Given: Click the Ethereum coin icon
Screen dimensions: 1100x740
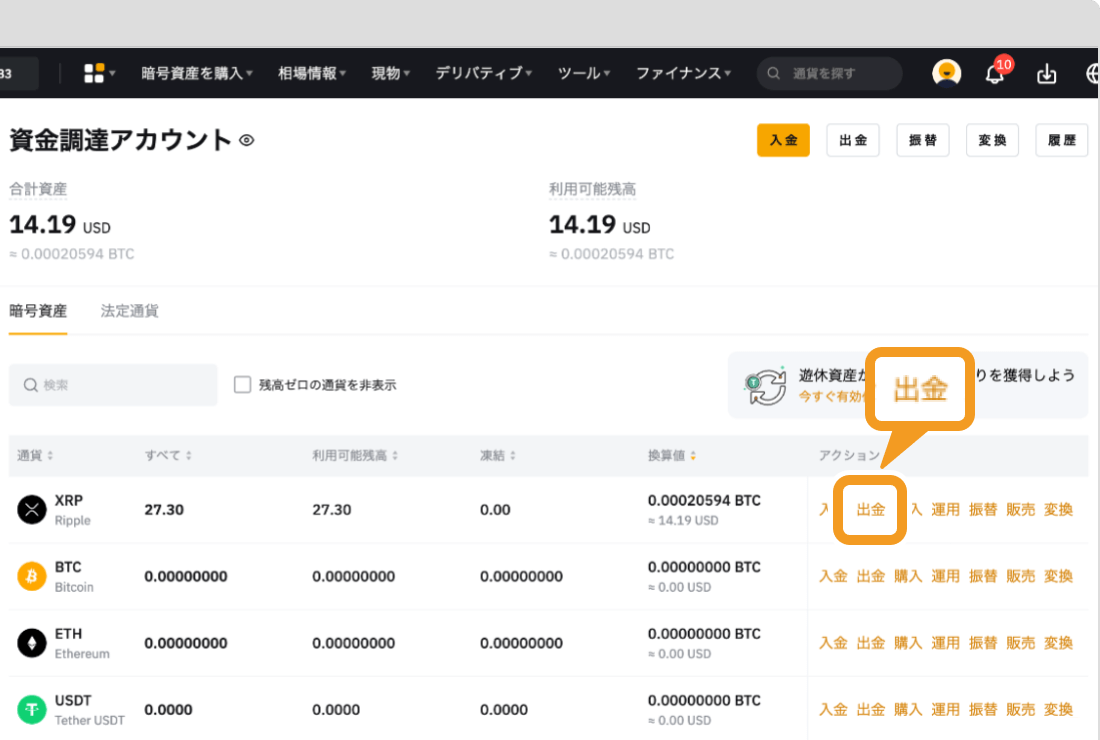Looking at the screenshot, I should point(32,643).
